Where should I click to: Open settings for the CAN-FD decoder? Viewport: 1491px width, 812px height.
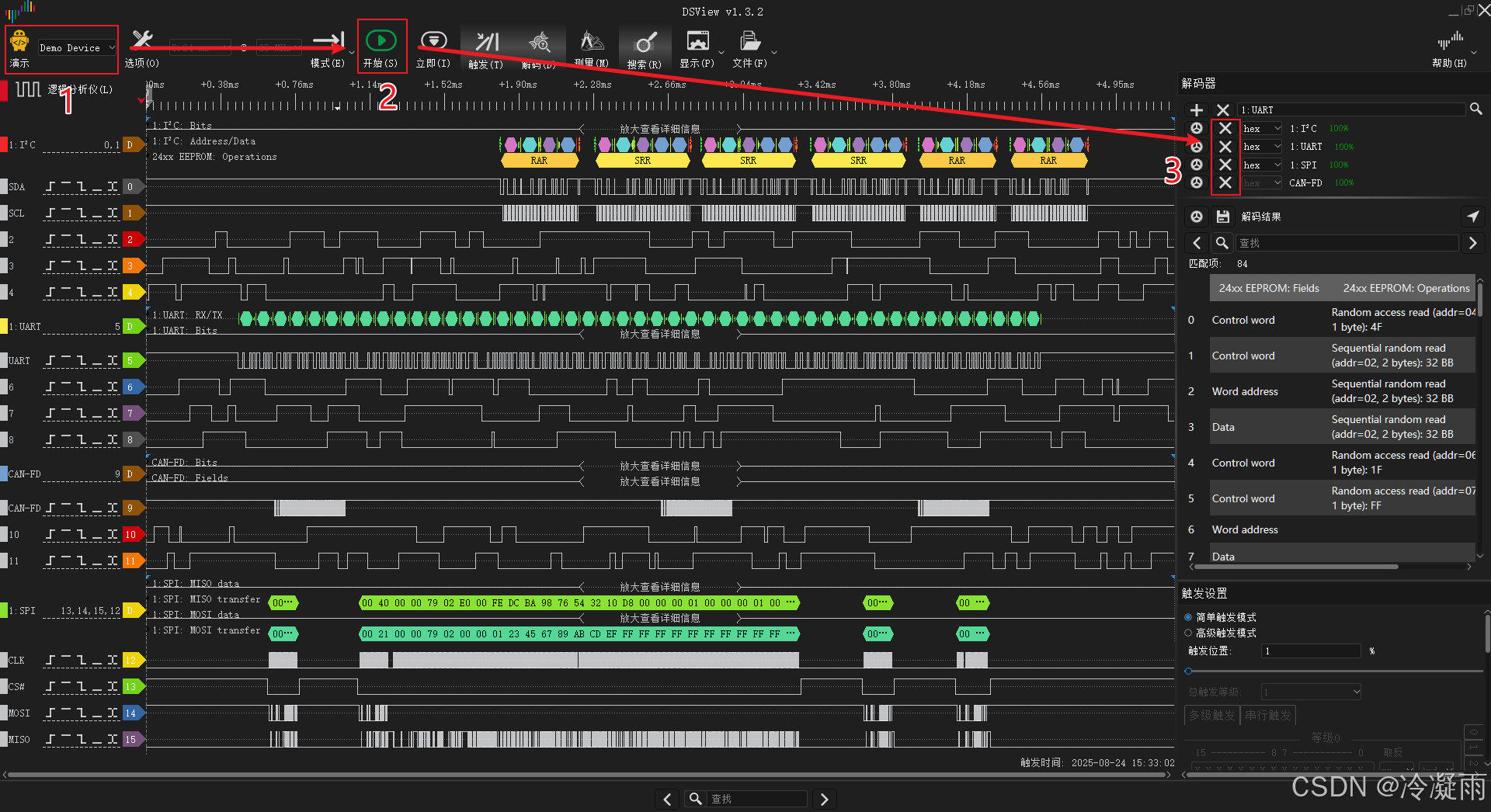1197,182
